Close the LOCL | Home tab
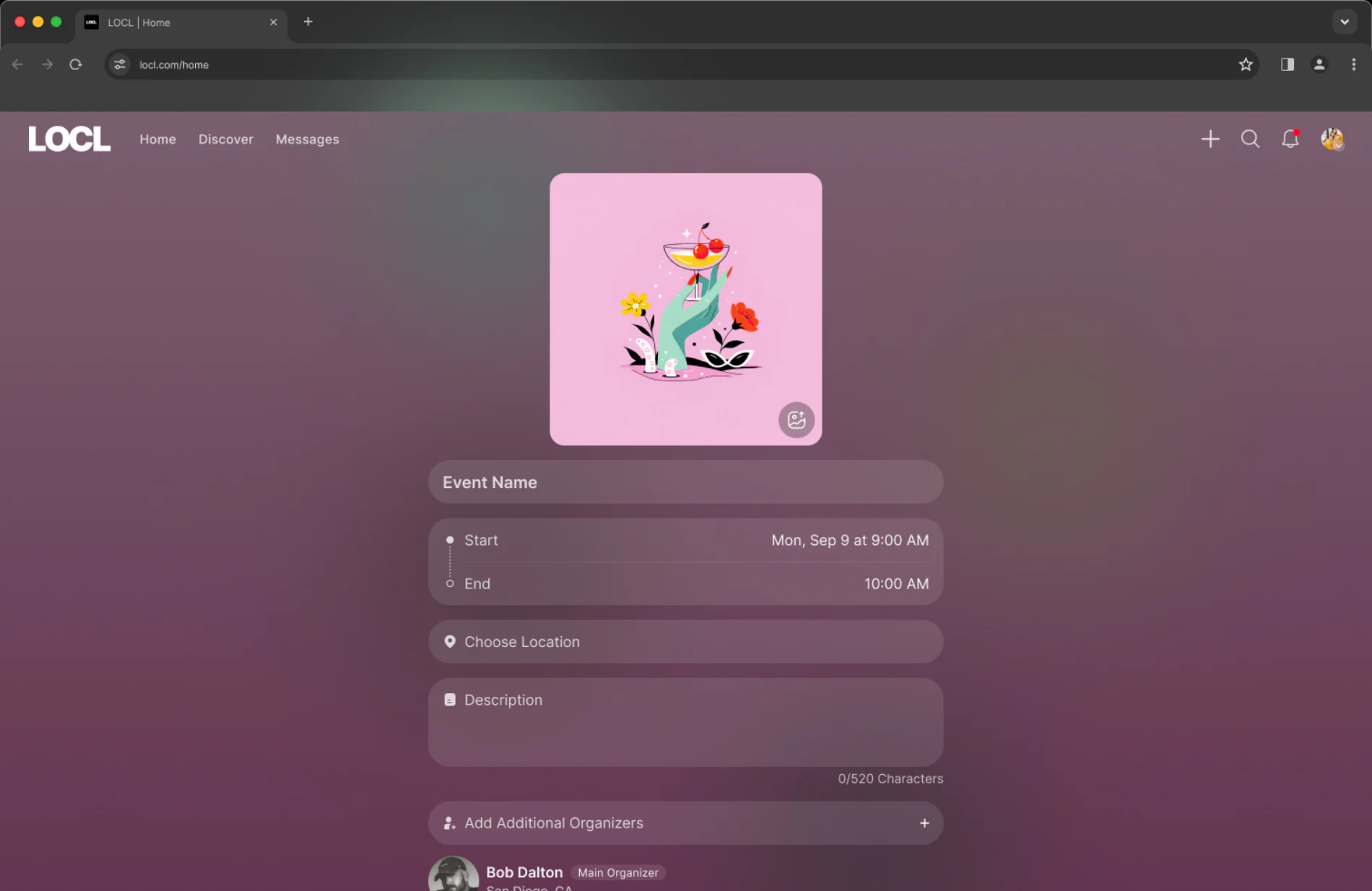The height and width of the screenshot is (891, 1372). pyautogui.click(x=274, y=22)
